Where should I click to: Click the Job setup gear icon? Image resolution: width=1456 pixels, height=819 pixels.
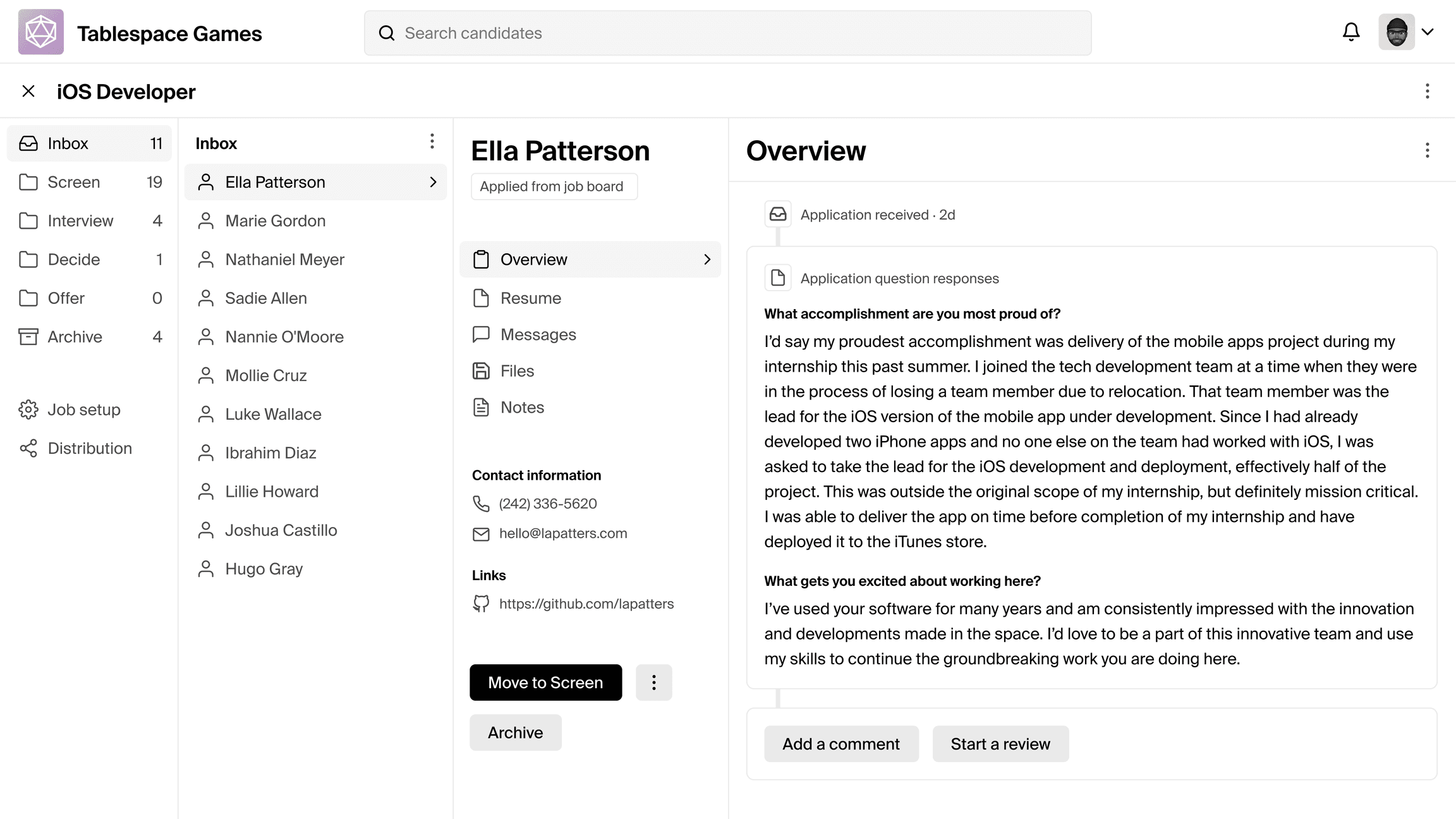[x=28, y=409]
